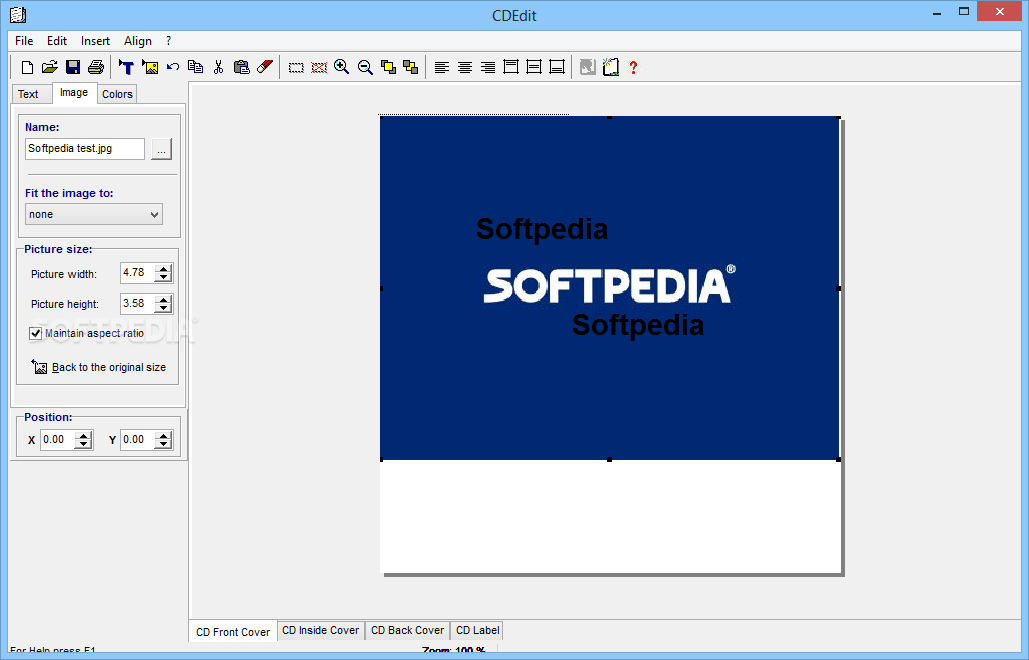
Task: Bring the object to front
Action: coord(388,67)
